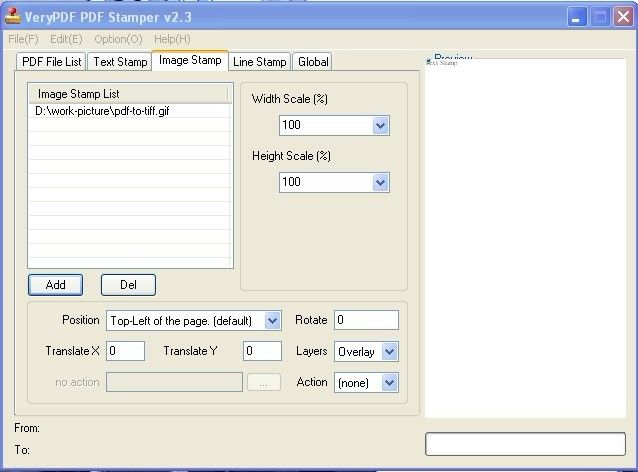
Task: Expand the Height Scale dropdown arrow
Action: click(380, 182)
